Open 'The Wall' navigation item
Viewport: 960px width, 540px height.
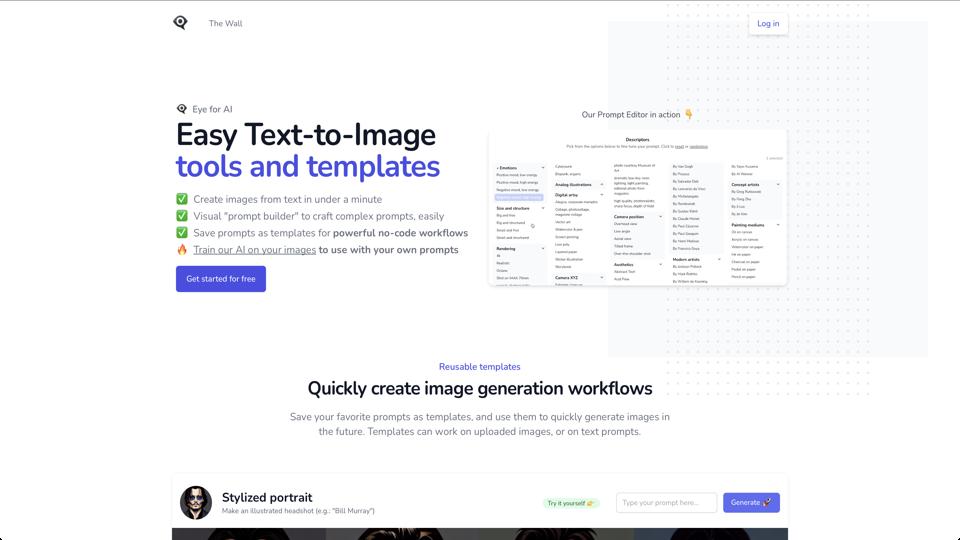(225, 23)
